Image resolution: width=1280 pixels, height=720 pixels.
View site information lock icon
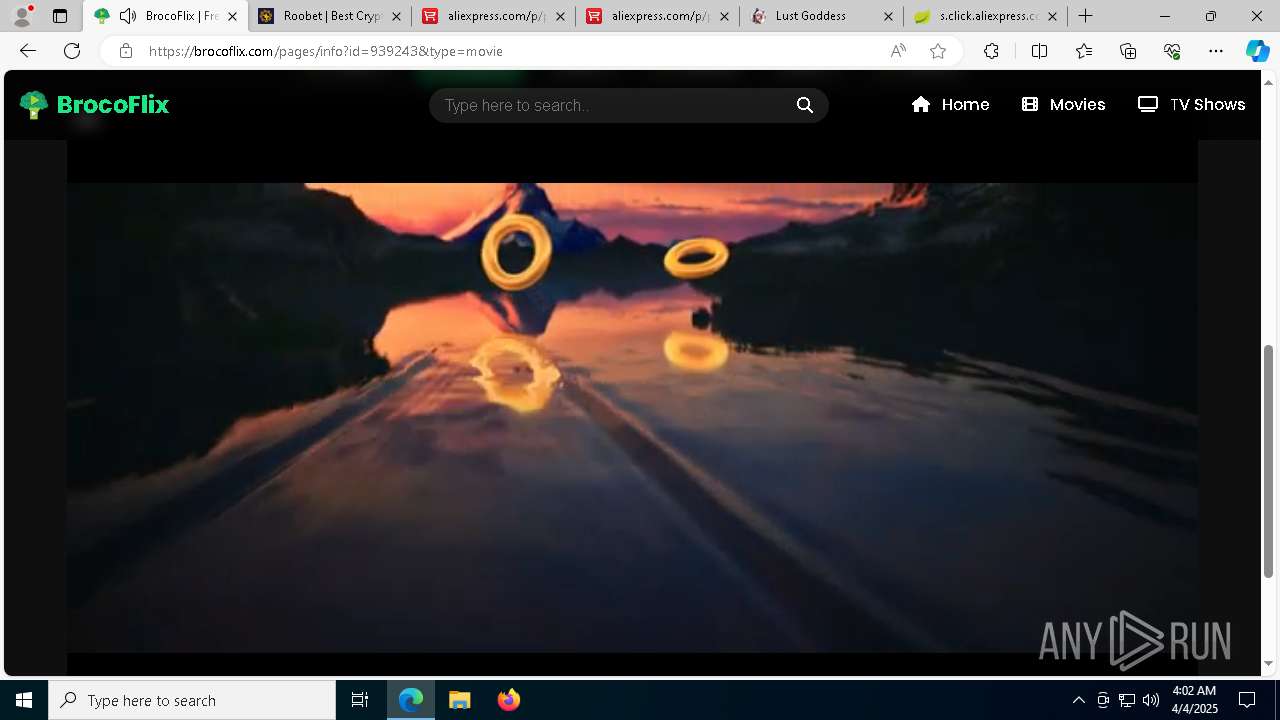125,51
